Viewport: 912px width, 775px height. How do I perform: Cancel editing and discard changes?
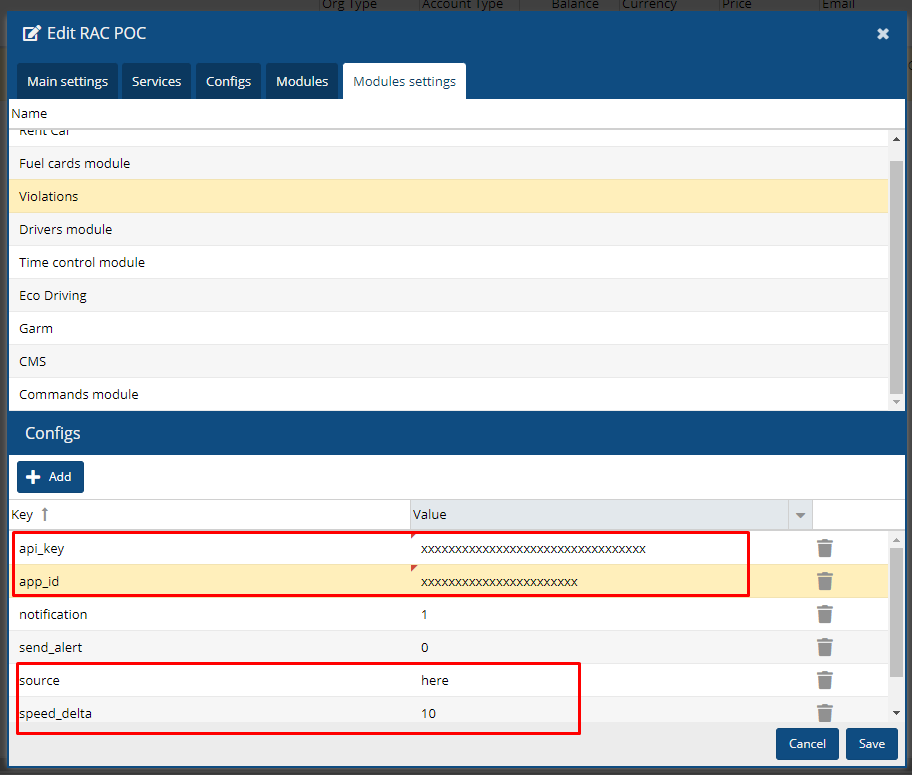tap(807, 744)
